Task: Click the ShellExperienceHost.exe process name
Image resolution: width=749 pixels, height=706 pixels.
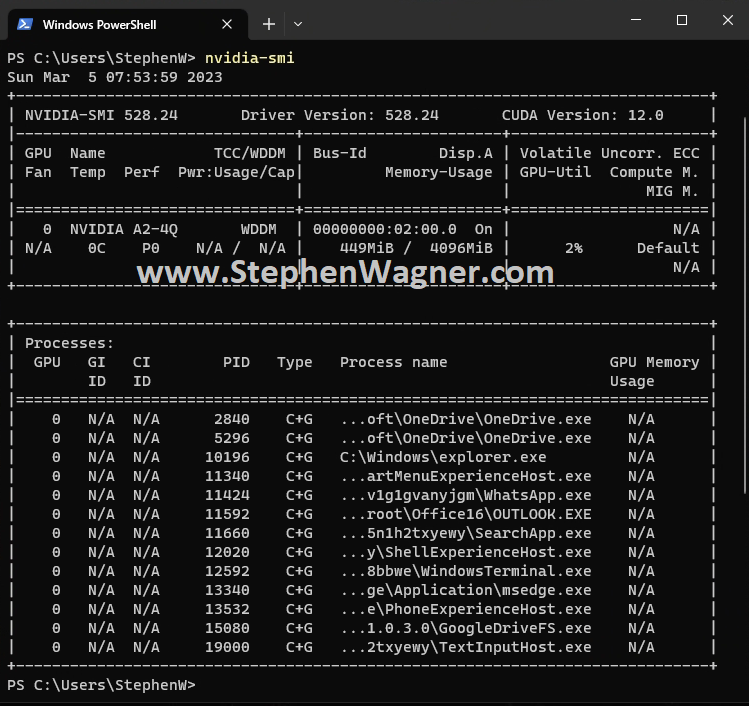Action: (466, 553)
